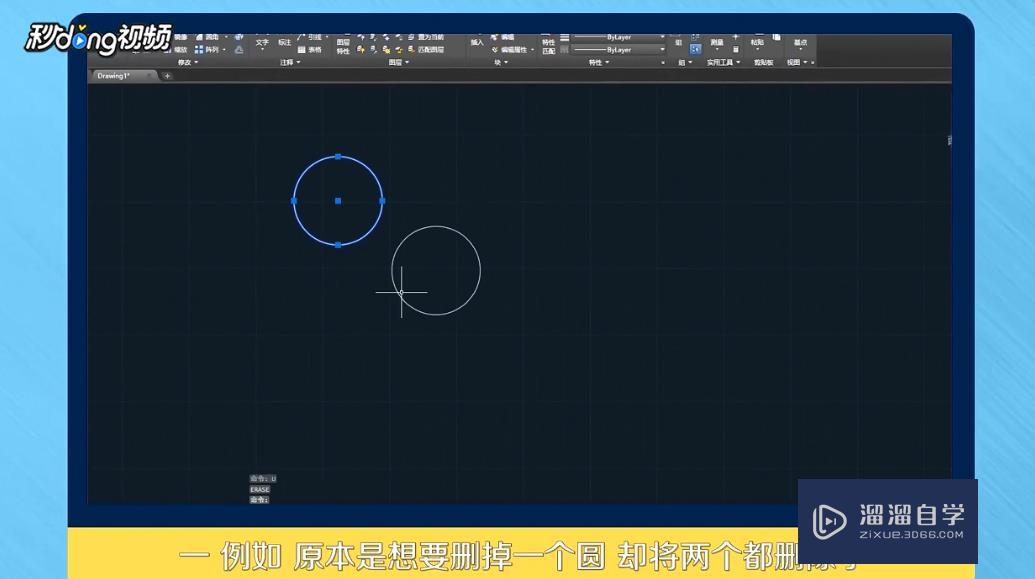Click the 编辑 (Edit block) tool
The width and height of the screenshot is (1035, 579).
tap(503, 37)
